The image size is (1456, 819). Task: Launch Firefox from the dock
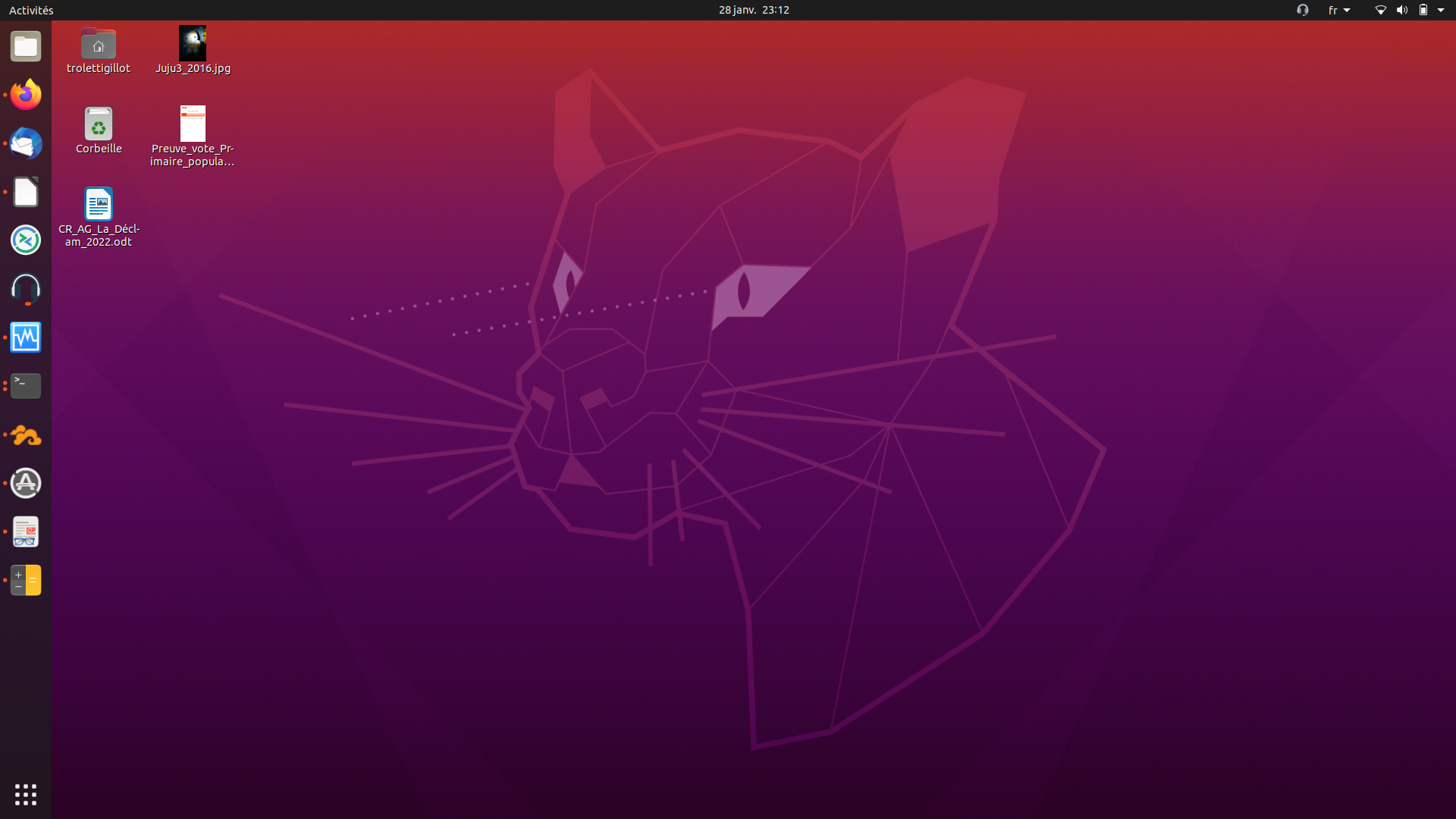(26, 95)
